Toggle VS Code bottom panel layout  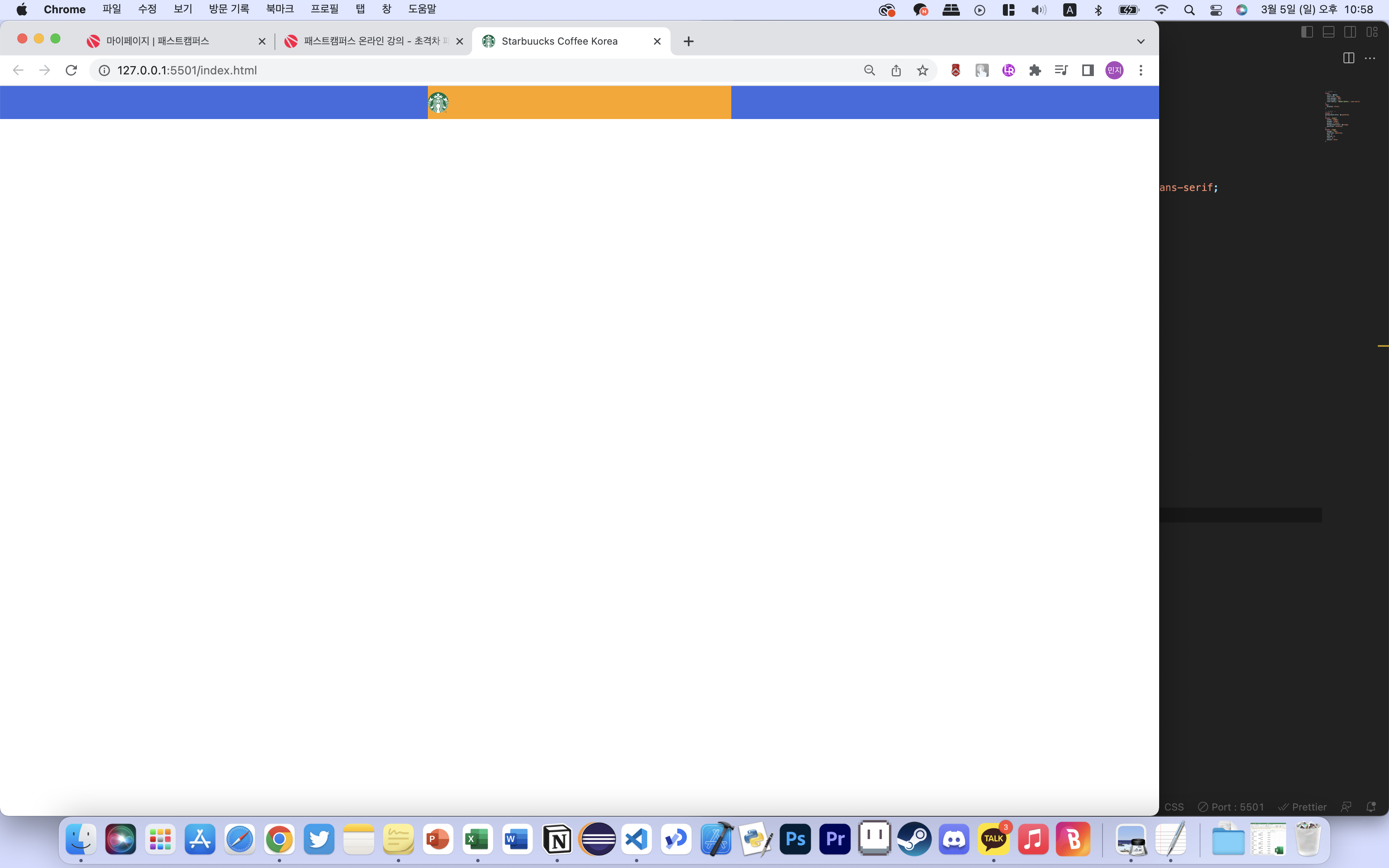click(x=1328, y=32)
